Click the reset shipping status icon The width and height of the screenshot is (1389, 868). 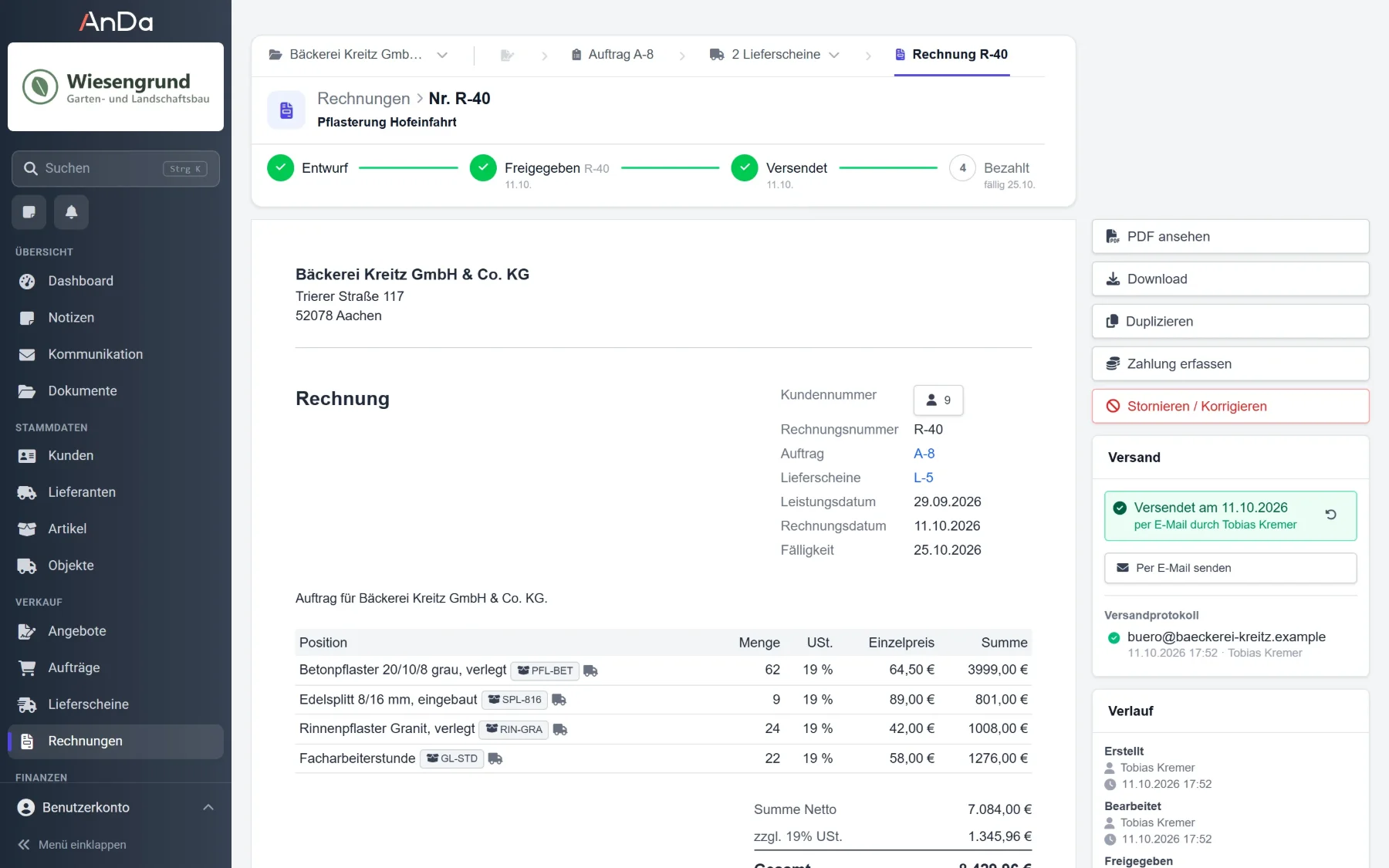(x=1330, y=515)
